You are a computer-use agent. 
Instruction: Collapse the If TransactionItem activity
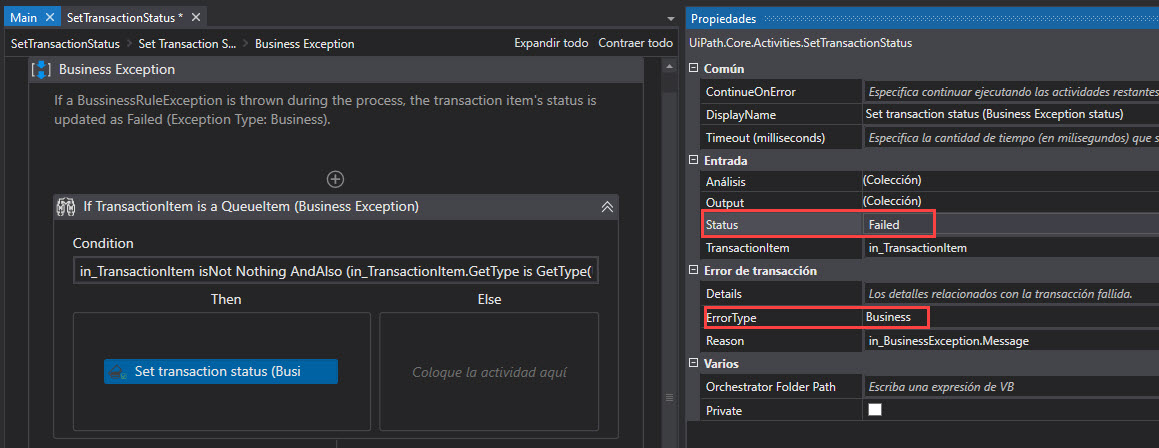tap(607, 207)
